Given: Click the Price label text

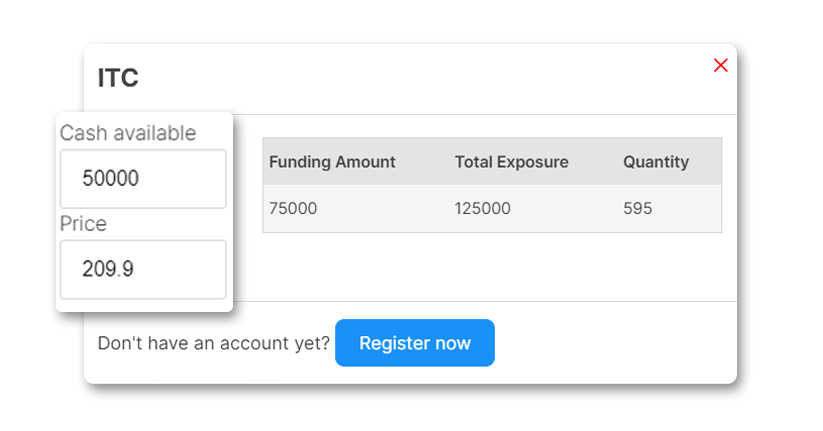Looking at the screenshot, I should click(83, 224).
